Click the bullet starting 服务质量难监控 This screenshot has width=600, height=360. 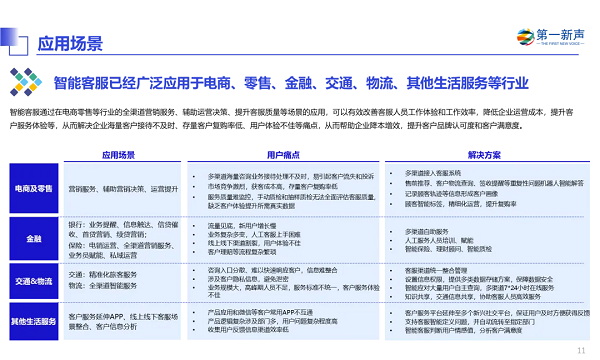click(x=292, y=201)
